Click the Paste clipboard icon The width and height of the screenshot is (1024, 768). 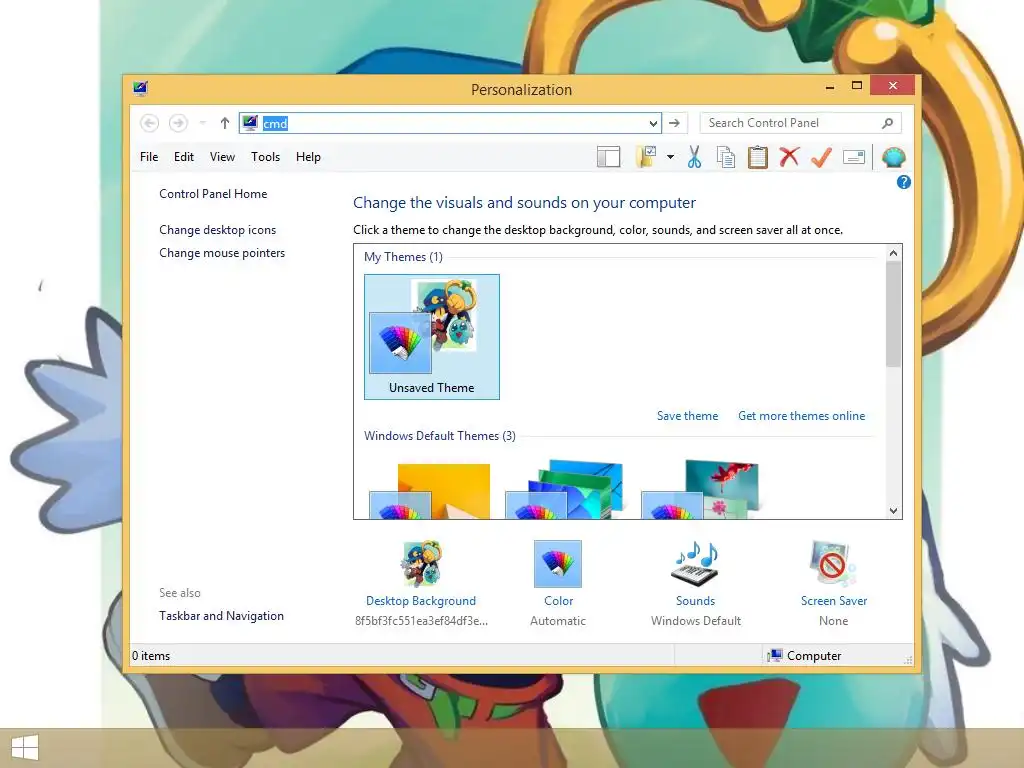[x=758, y=157]
